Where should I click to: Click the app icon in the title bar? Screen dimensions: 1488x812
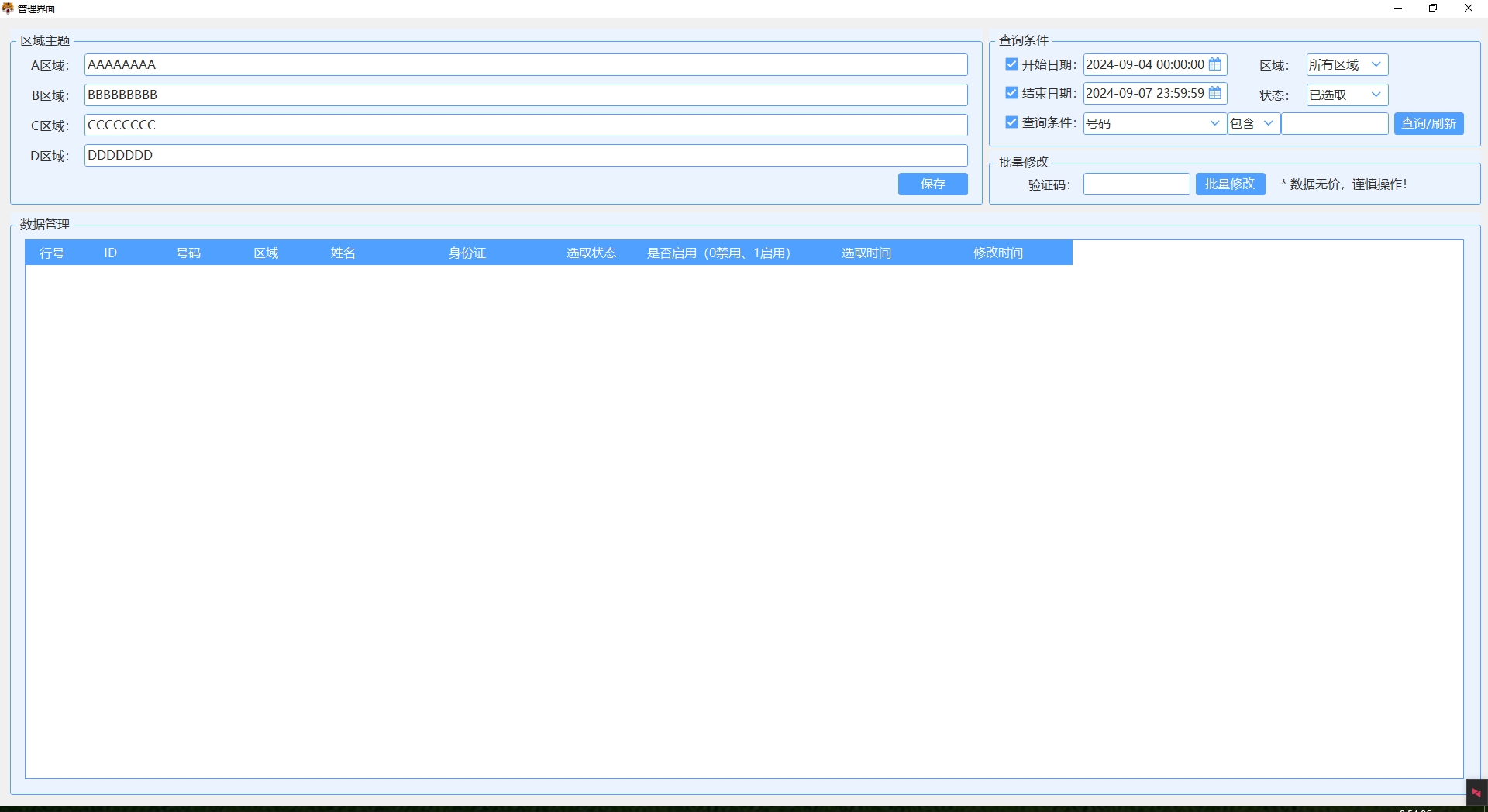point(8,9)
